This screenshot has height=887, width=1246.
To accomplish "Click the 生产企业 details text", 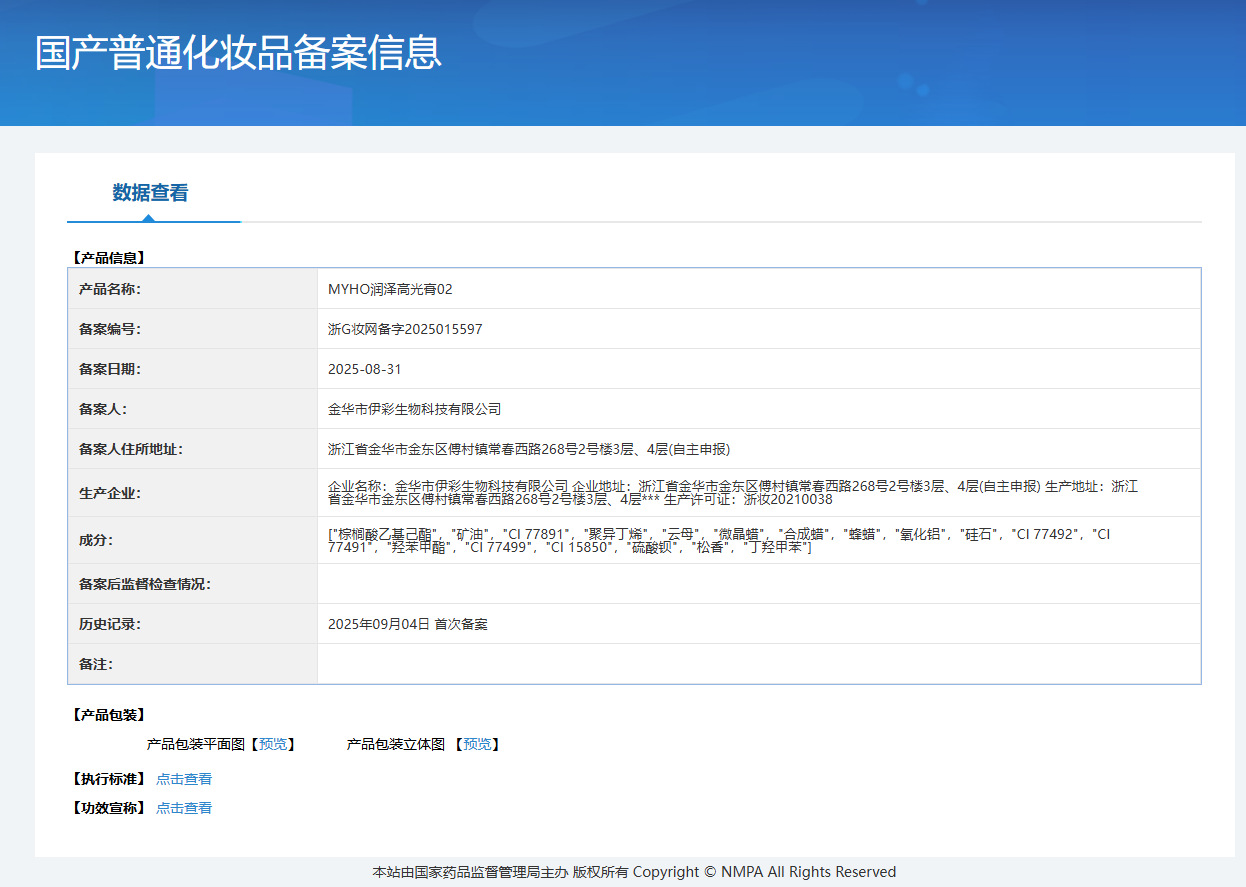I will coord(732,492).
